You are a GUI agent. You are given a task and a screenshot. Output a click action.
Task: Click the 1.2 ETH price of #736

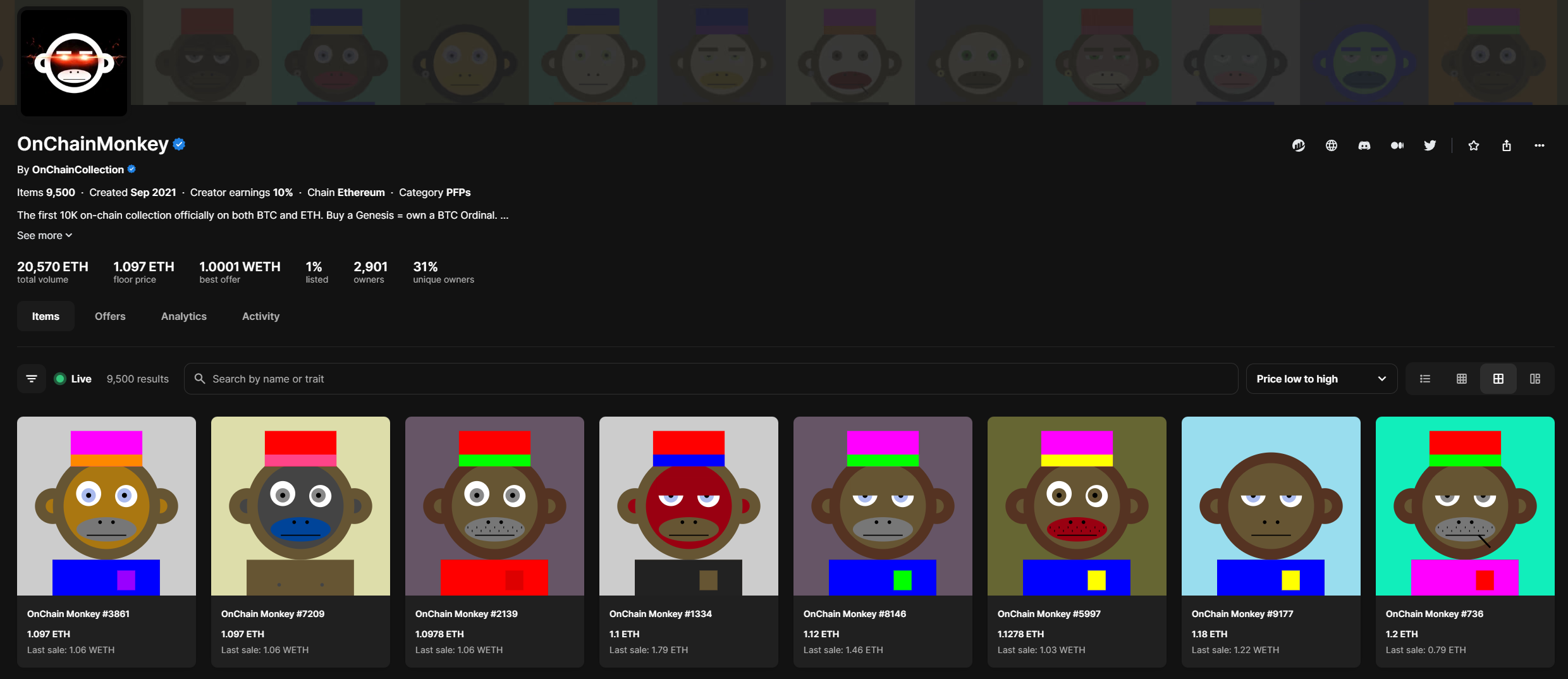(1401, 634)
